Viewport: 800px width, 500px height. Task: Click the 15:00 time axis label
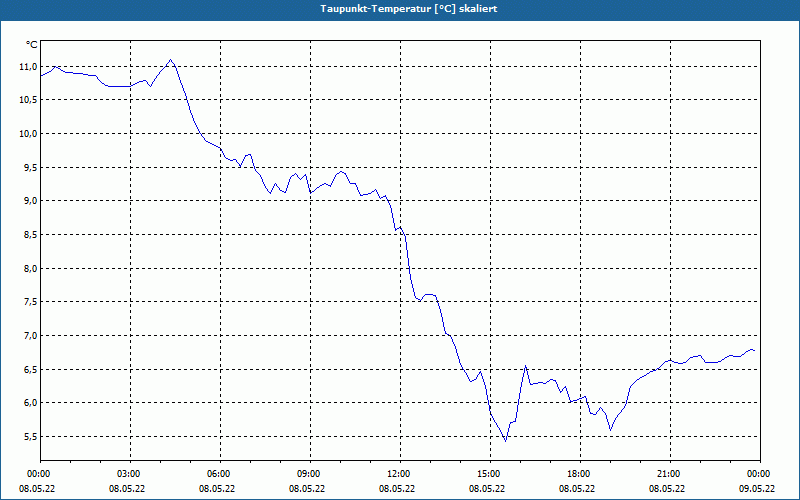(x=490, y=474)
